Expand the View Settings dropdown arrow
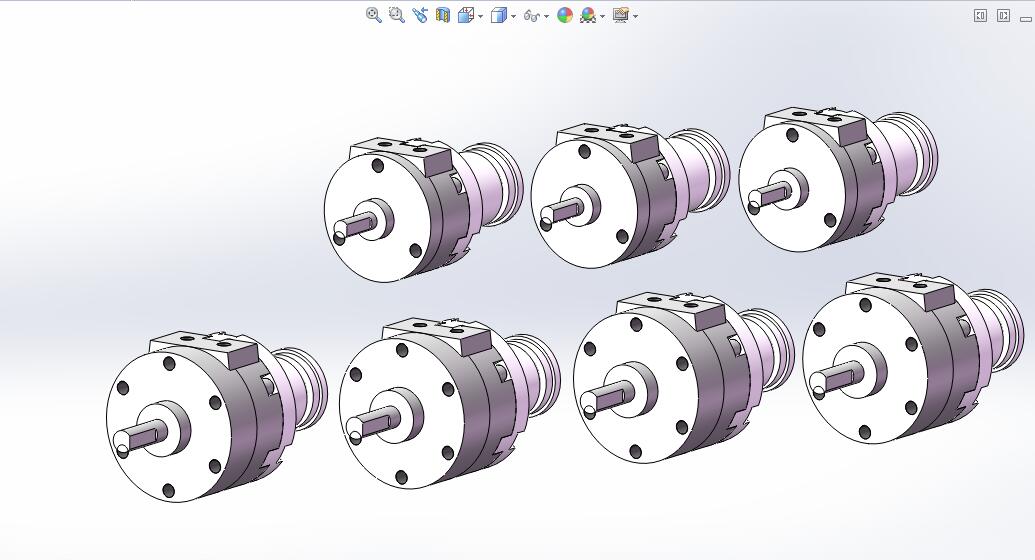Viewport: 1035px width, 560px height. (x=635, y=16)
